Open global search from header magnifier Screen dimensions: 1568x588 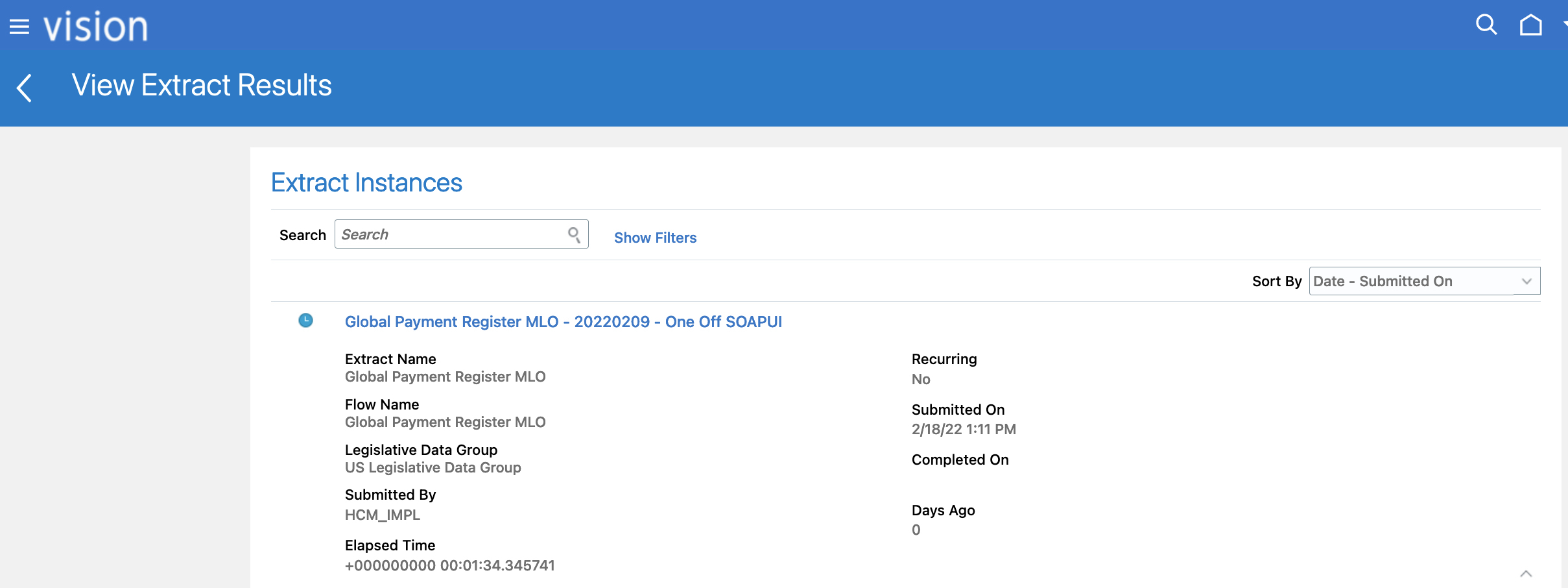1486,25
